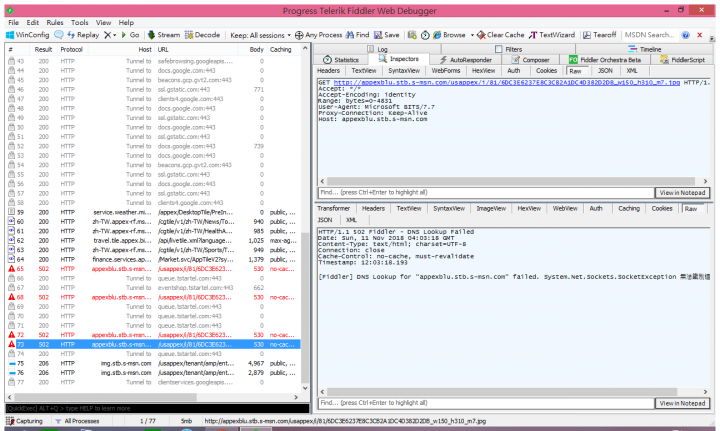The height and width of the screenshot is (431, 720).
Task: Sort sessions by the Result column header
Action: 43,49
